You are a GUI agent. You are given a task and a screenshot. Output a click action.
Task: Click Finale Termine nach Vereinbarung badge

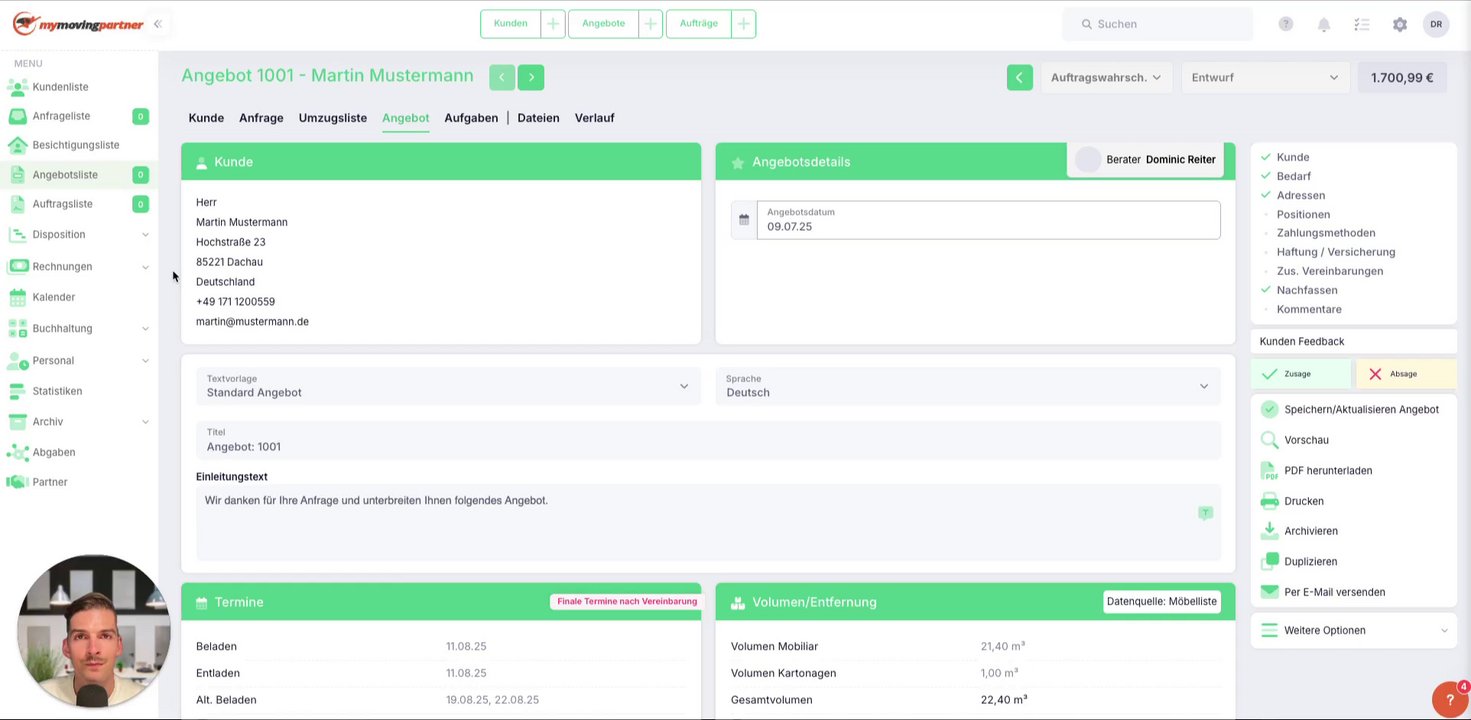pyautogui.click(x=627, y=602)
